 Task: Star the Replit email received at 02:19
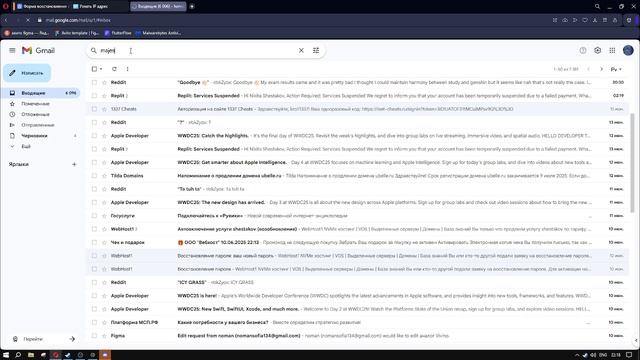pyautogui.click(x=104, y=96)
